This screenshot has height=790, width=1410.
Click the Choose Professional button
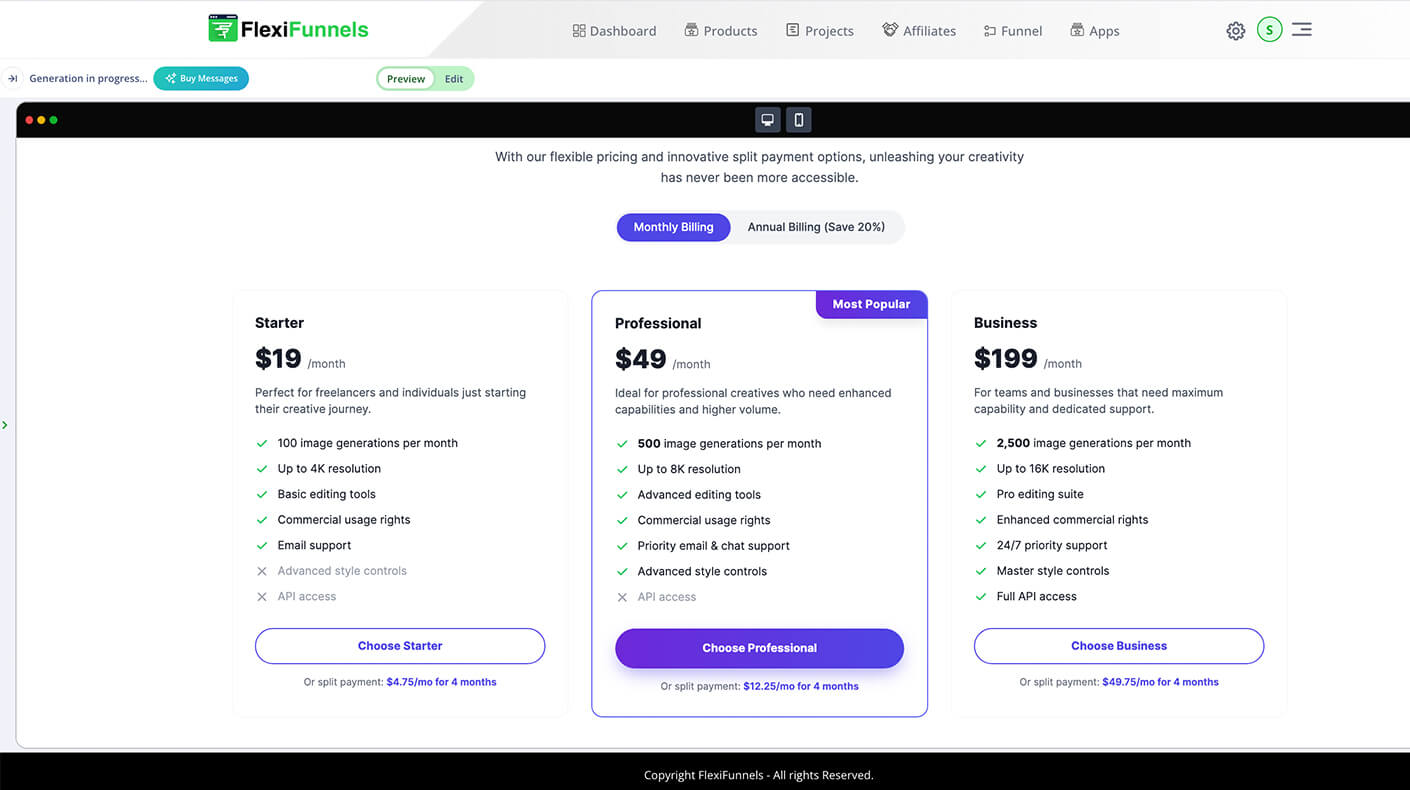(759, 648)
